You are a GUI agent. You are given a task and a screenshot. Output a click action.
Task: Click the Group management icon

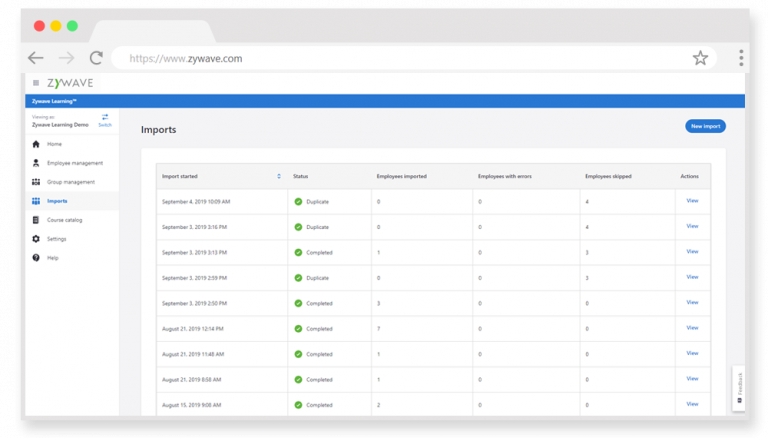(x=36, y=182)
